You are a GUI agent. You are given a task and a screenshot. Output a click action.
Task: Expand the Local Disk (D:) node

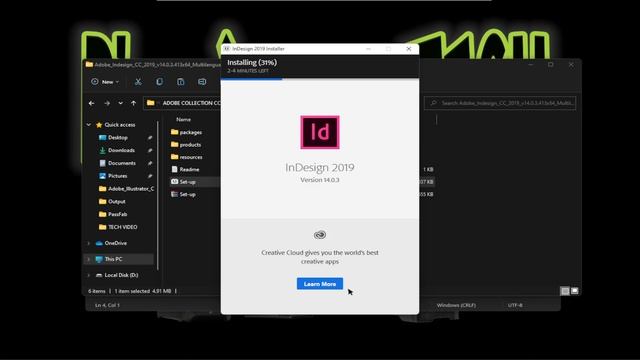tap(89, 275)
